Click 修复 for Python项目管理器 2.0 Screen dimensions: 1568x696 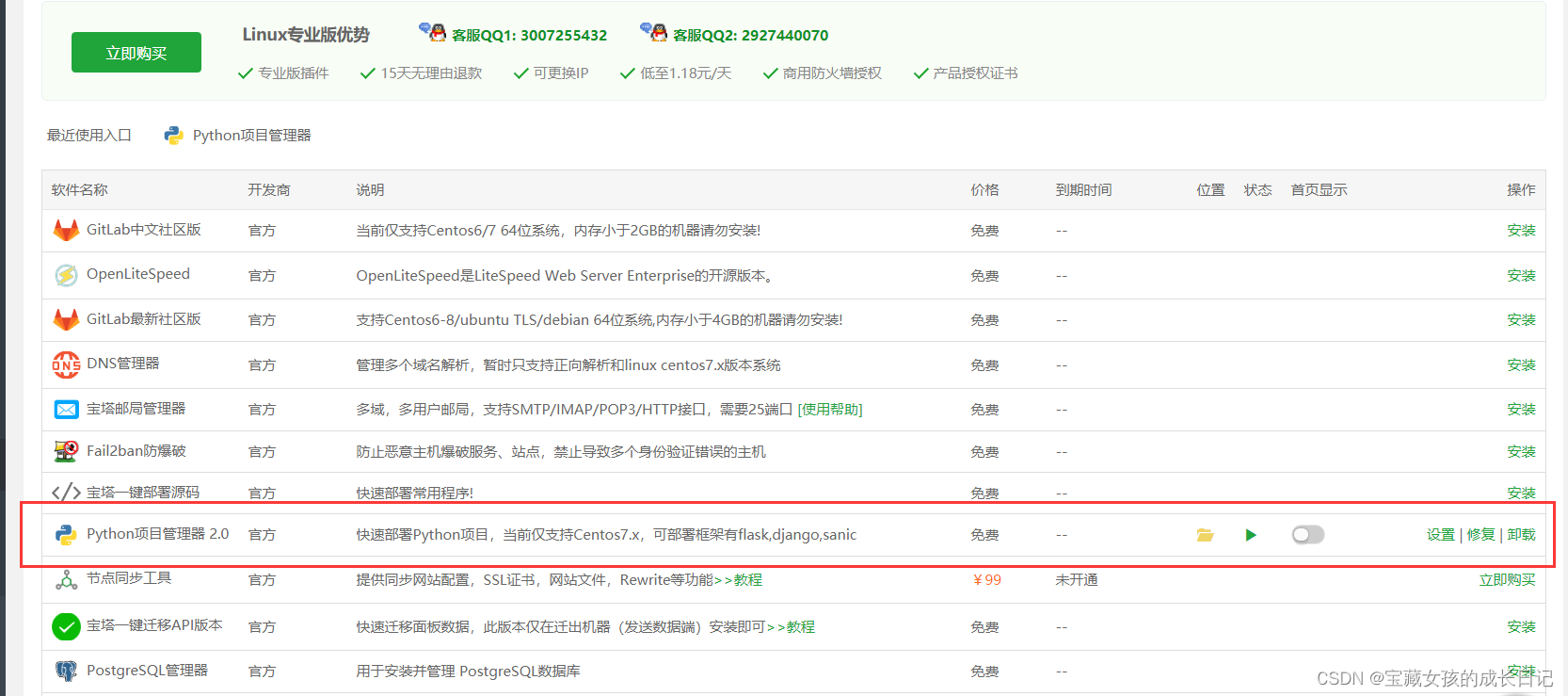pos(1480,535)
